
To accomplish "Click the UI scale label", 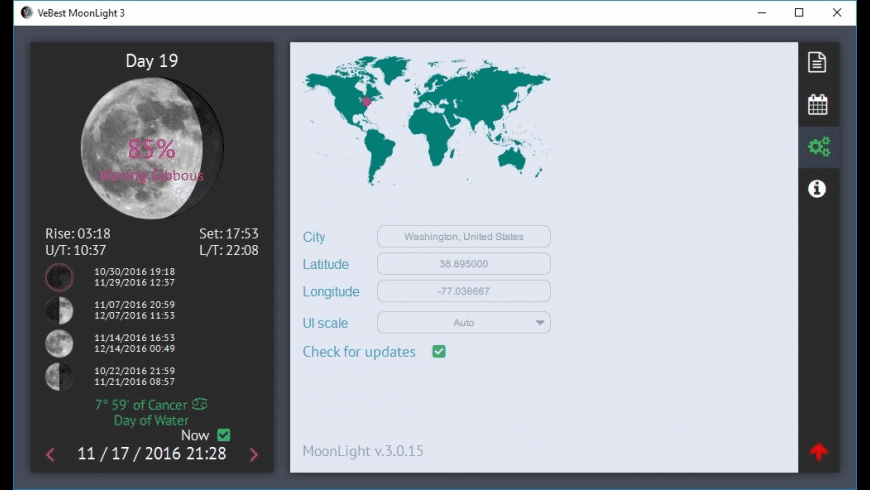I will [x=325, y=323].
